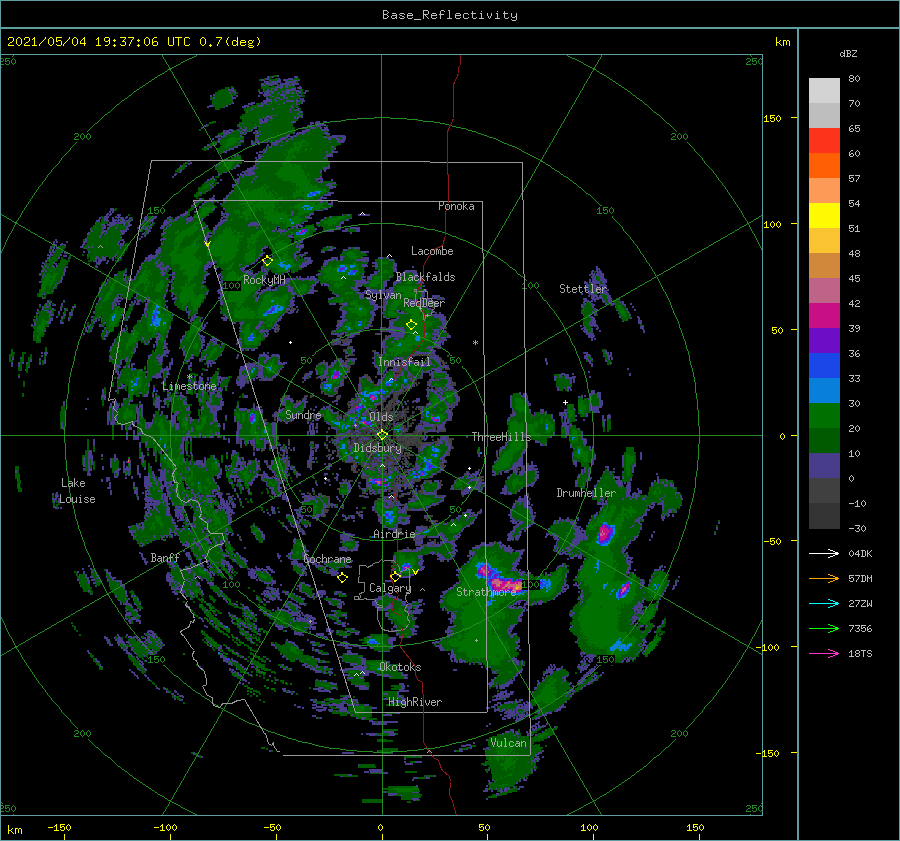Click the yellow radar site marker at Didsbury
This screenshot has height=841, width=900.
[x=382, y=435]
